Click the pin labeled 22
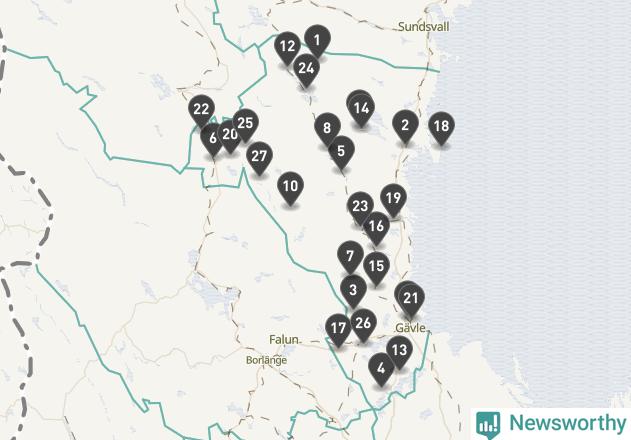The width and height of the screenshot is (631, 440). click(x=201, y=109)
